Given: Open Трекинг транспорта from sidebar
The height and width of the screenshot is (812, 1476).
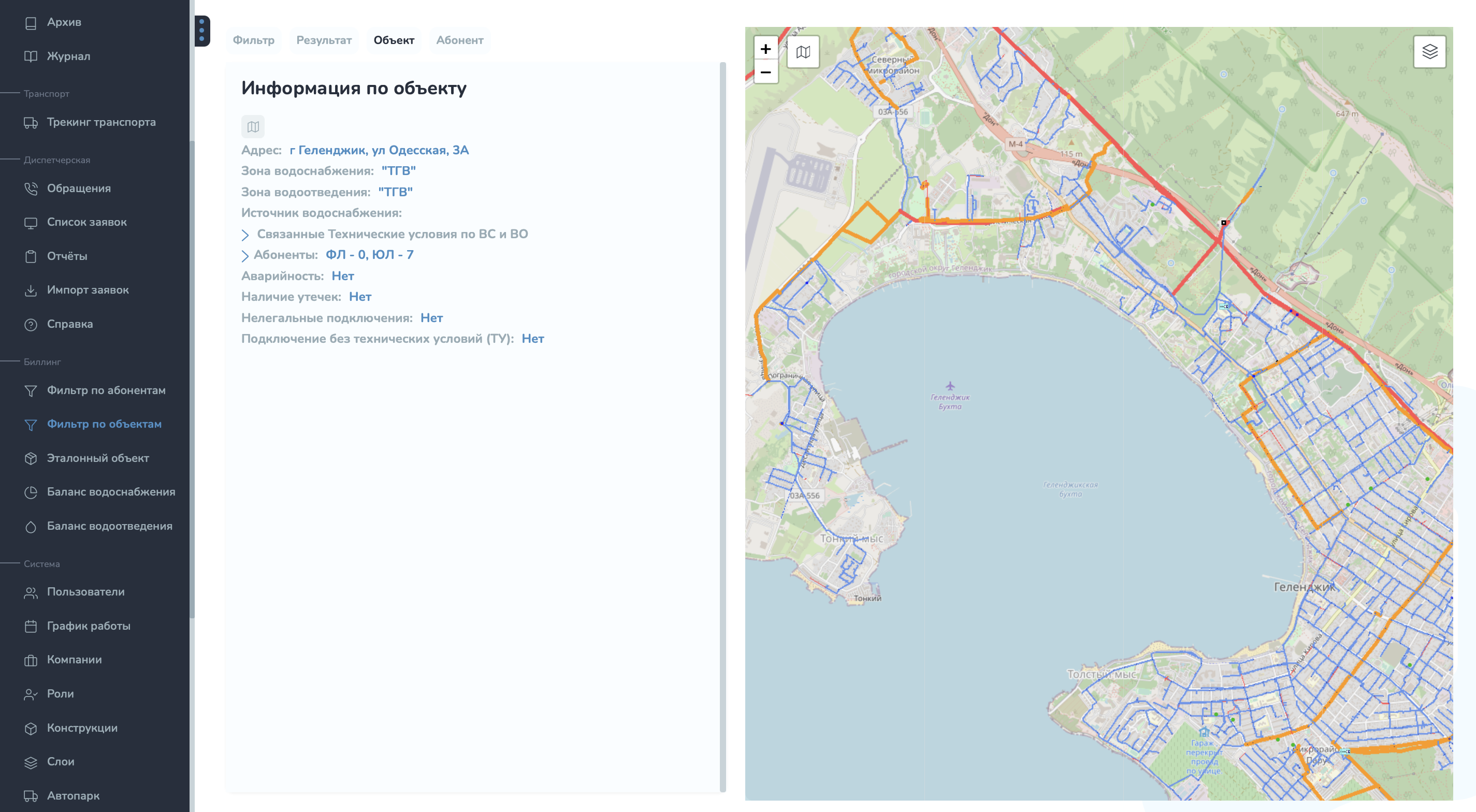Looking at the screenshot, I should pos(101,122).
